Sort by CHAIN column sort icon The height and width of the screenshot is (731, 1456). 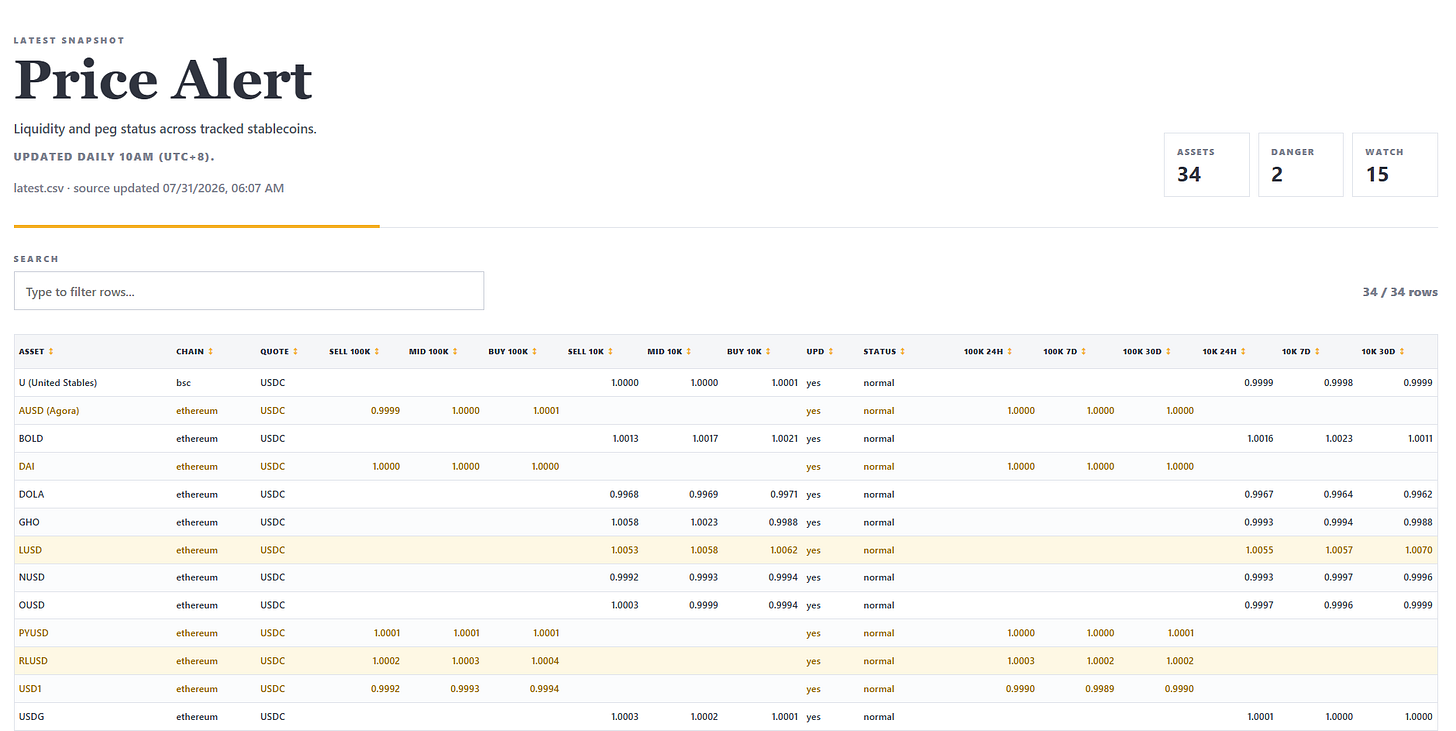[211, 352]
